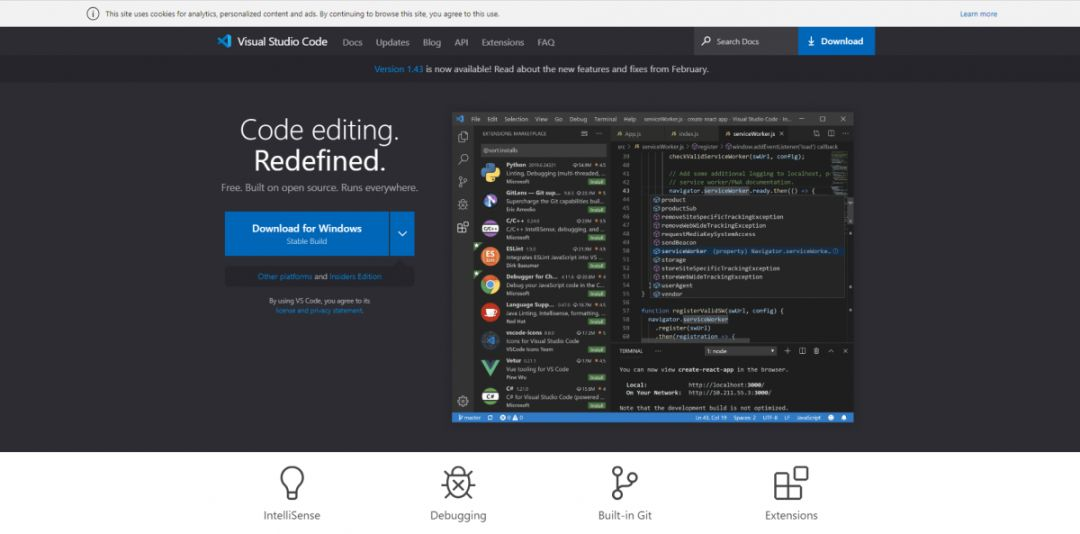Switch to the index.js editor tab in the hero screenshot
The height and width of the screenshot is (534, 1080).
689,134
